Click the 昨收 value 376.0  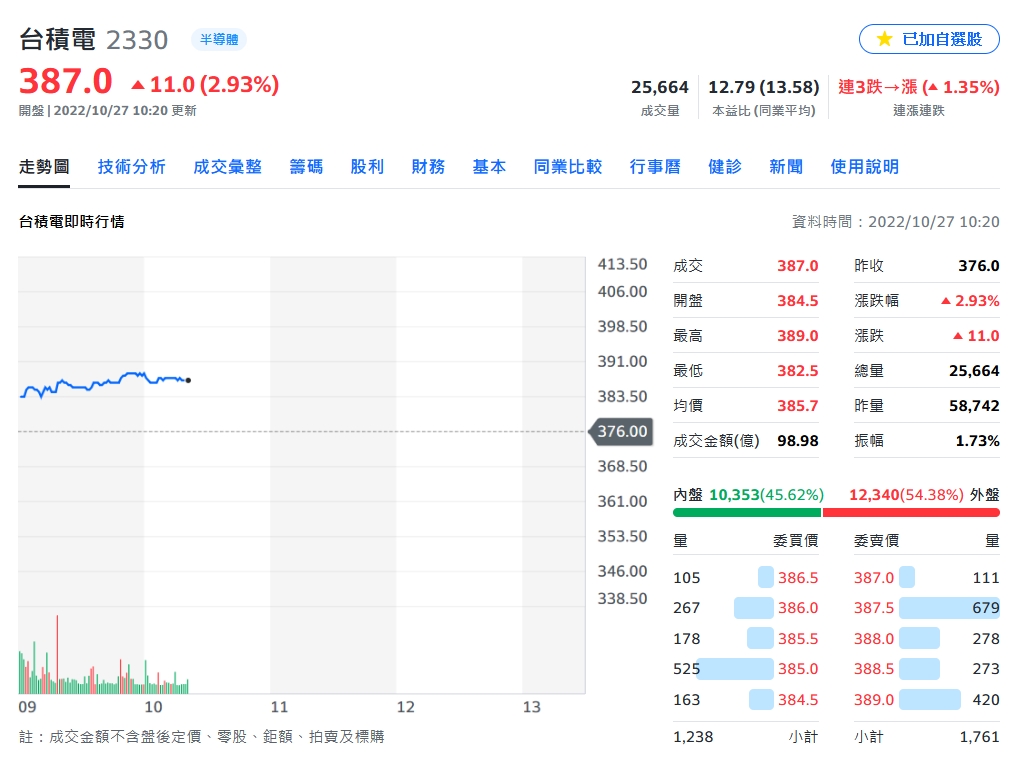[979, 266]
